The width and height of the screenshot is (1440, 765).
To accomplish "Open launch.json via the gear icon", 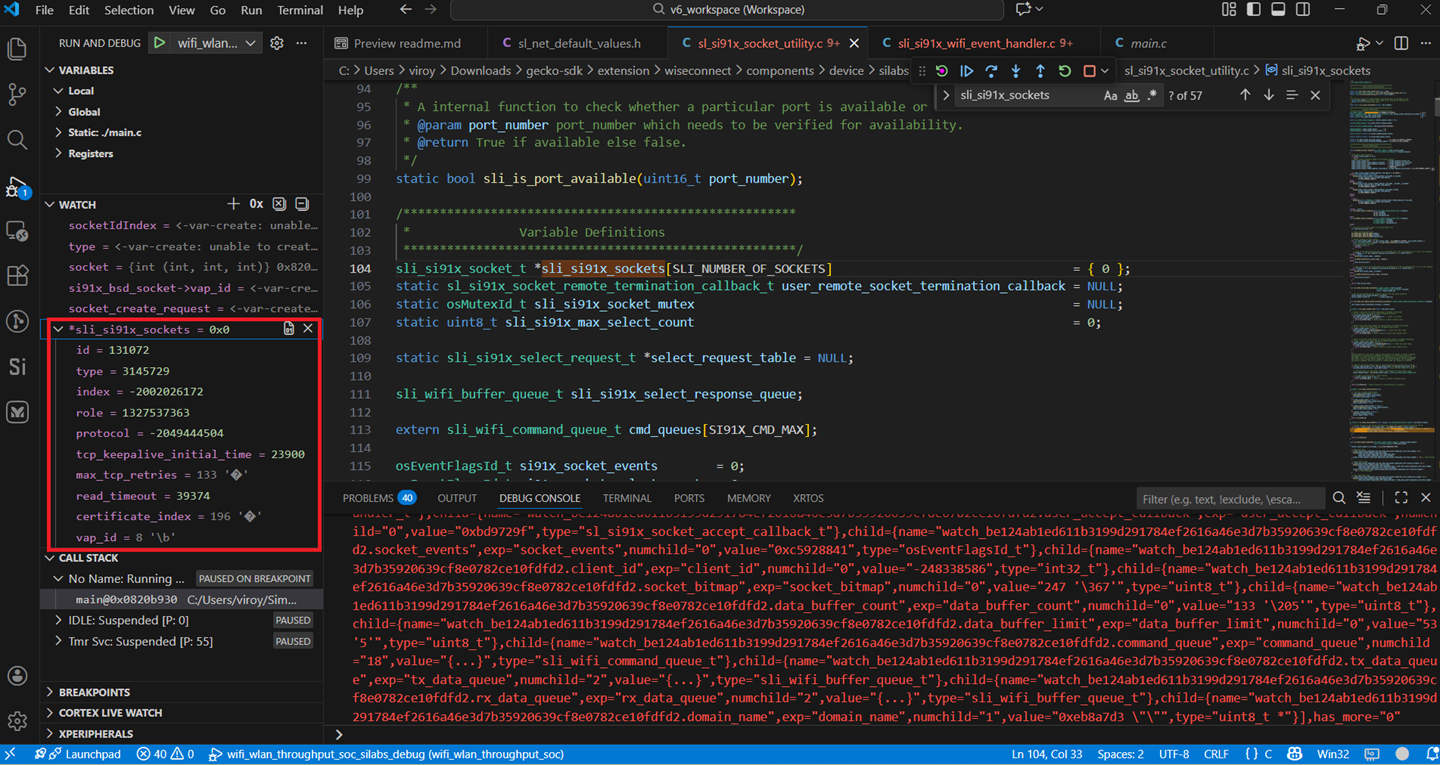I will (x=277, y=43).
